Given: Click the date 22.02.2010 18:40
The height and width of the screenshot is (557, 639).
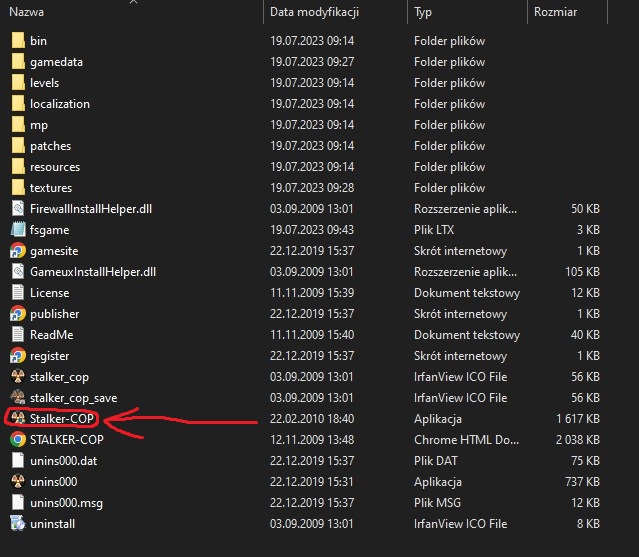Looking at the screenshot, I should pyautogui.click(x=312, y=418).
